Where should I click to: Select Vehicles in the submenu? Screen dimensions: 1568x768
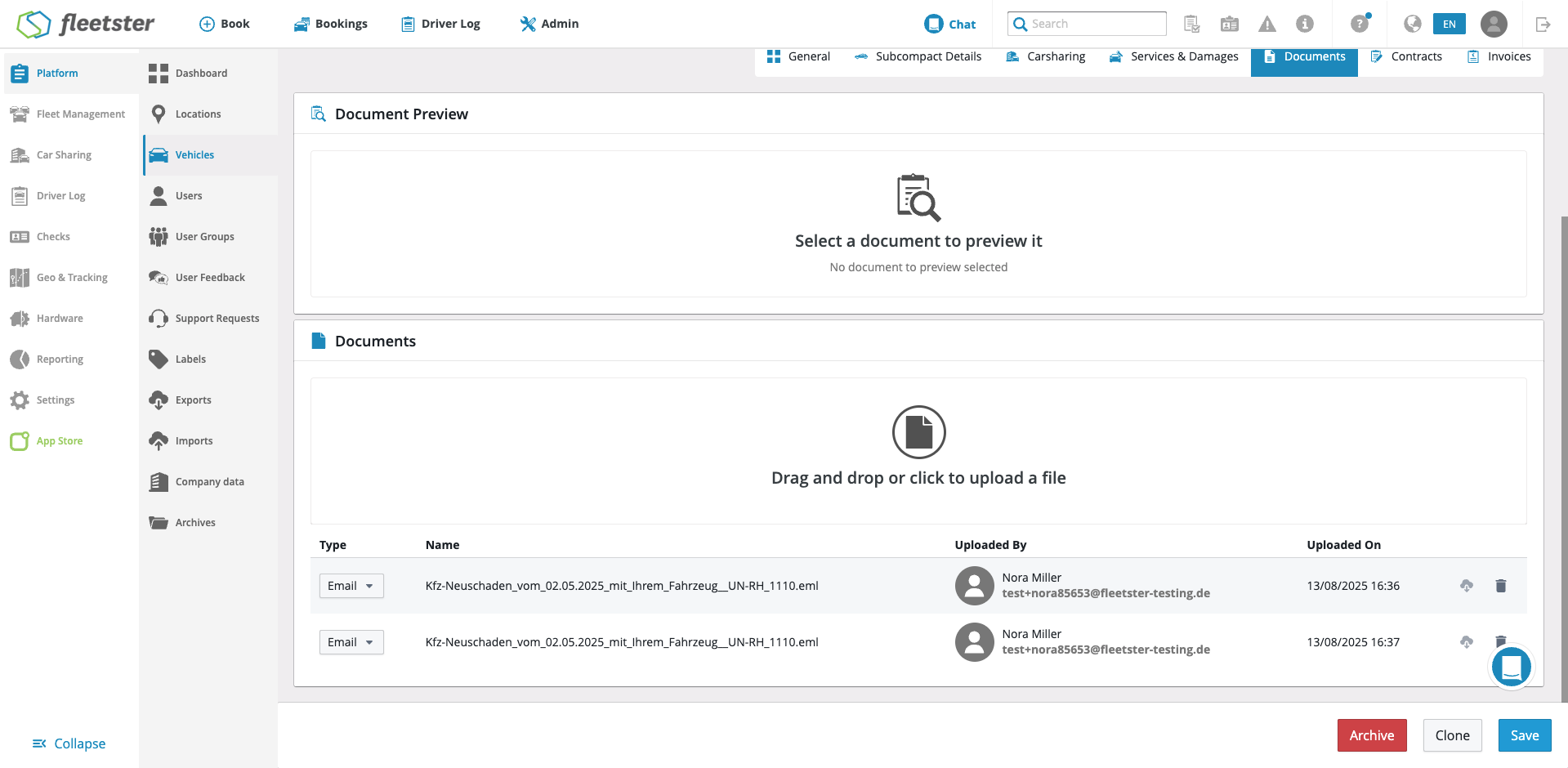coord(210,155)
